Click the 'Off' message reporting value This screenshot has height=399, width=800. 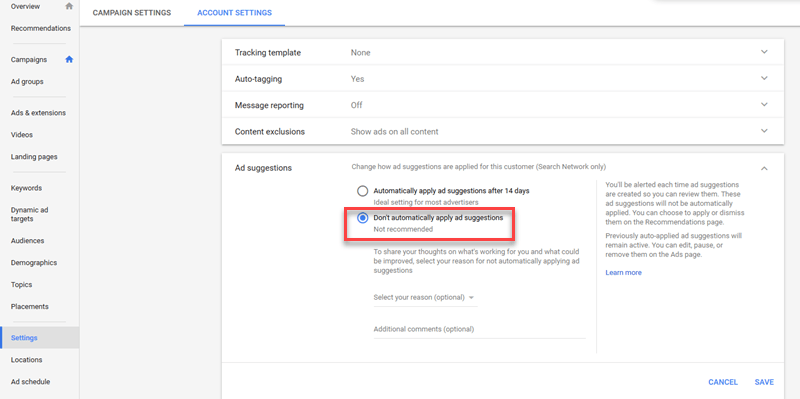pos(357,105)
